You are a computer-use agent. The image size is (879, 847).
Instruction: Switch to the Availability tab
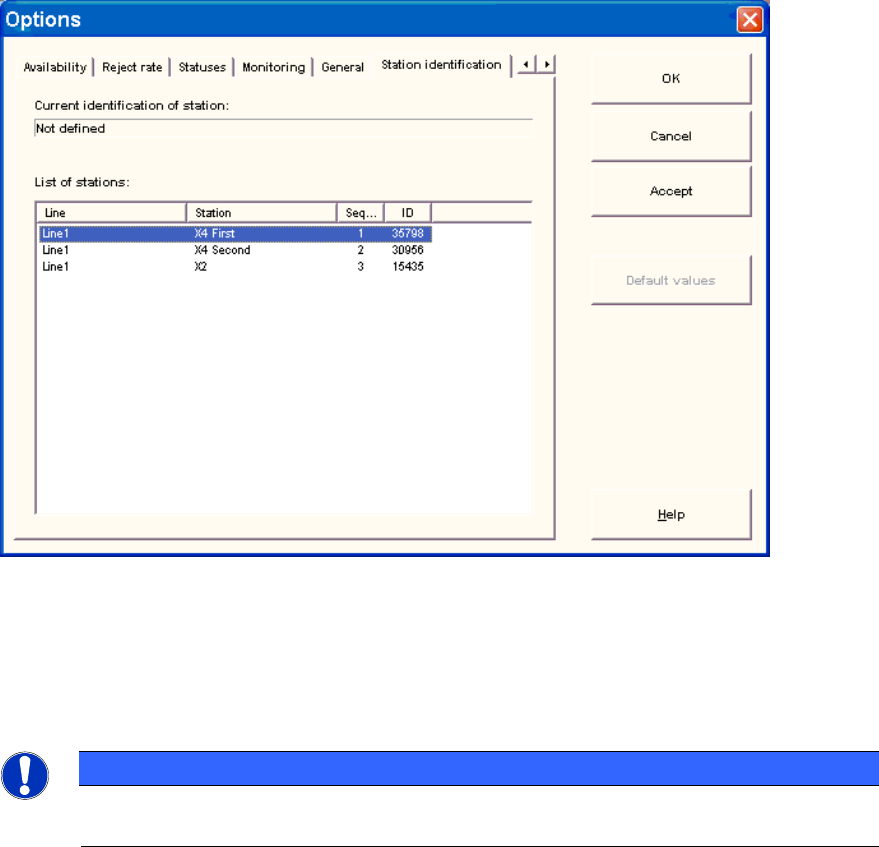click(x=55, y=67)
